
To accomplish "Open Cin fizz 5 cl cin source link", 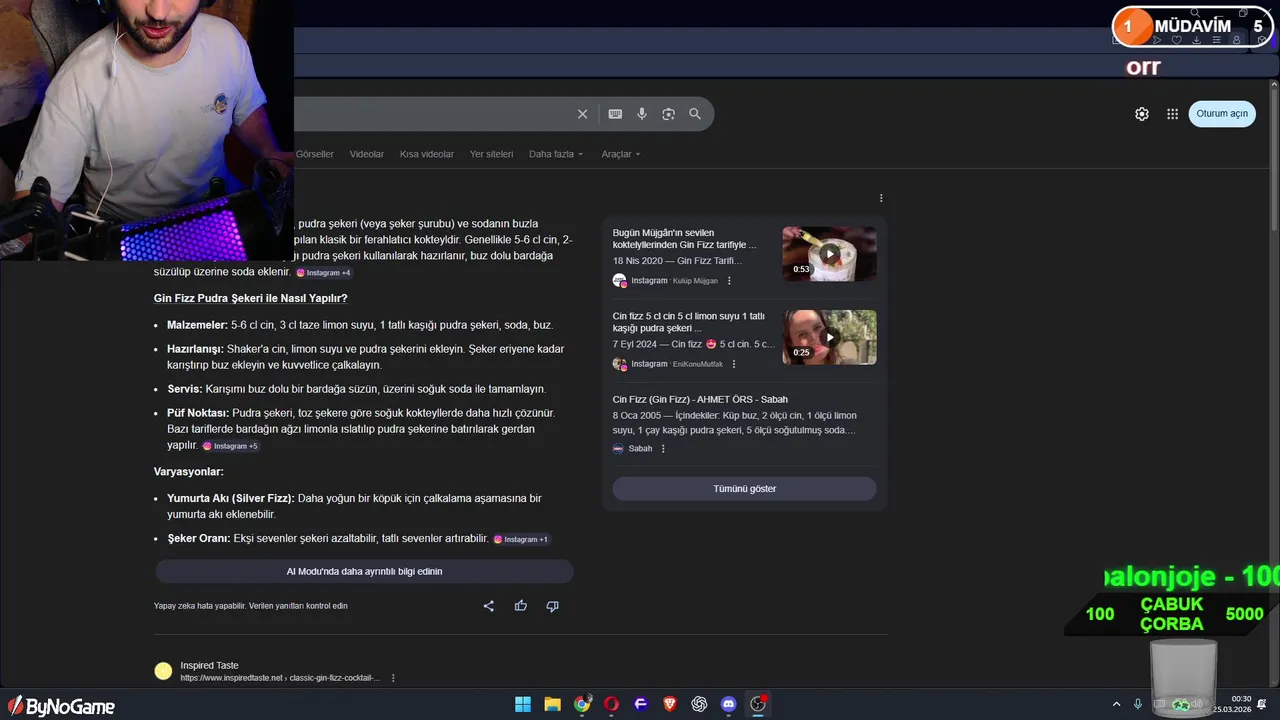I will pyautogui.click(x=689, y=322).
